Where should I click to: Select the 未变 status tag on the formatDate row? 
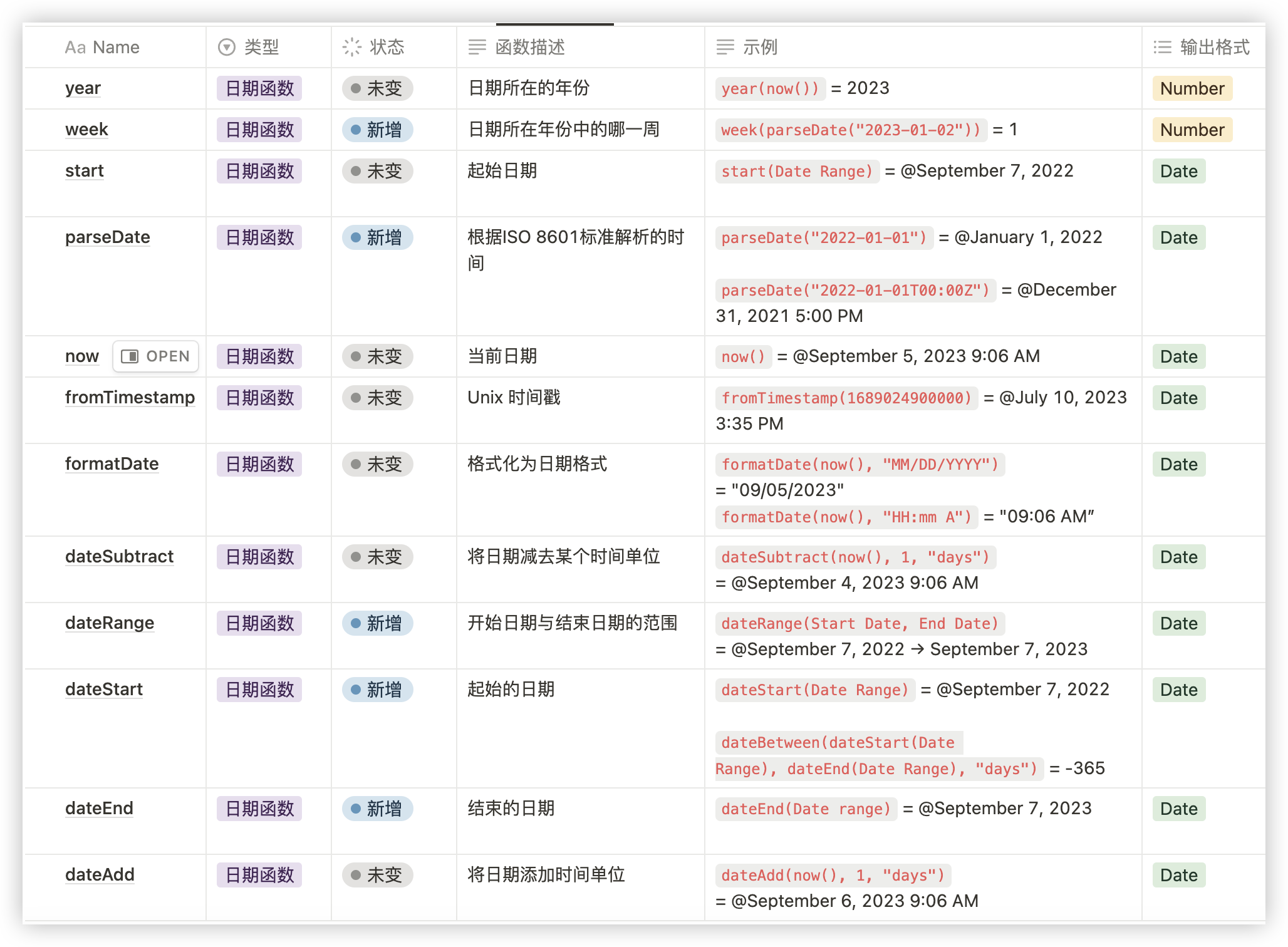point(376,464)
